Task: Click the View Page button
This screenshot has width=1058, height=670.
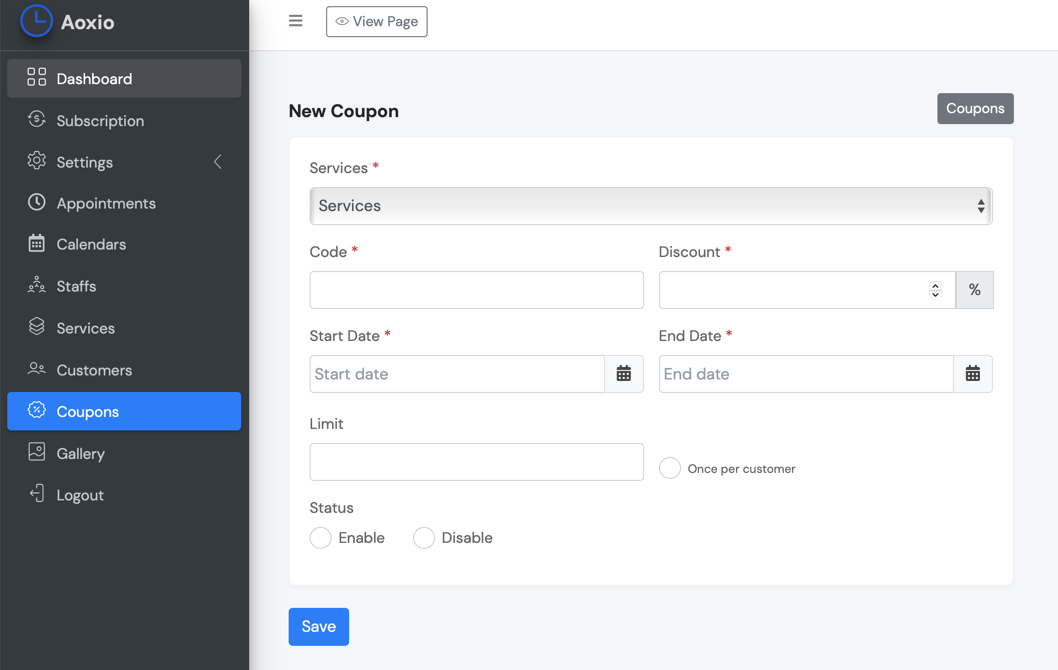Action: [x=377, y=22]
